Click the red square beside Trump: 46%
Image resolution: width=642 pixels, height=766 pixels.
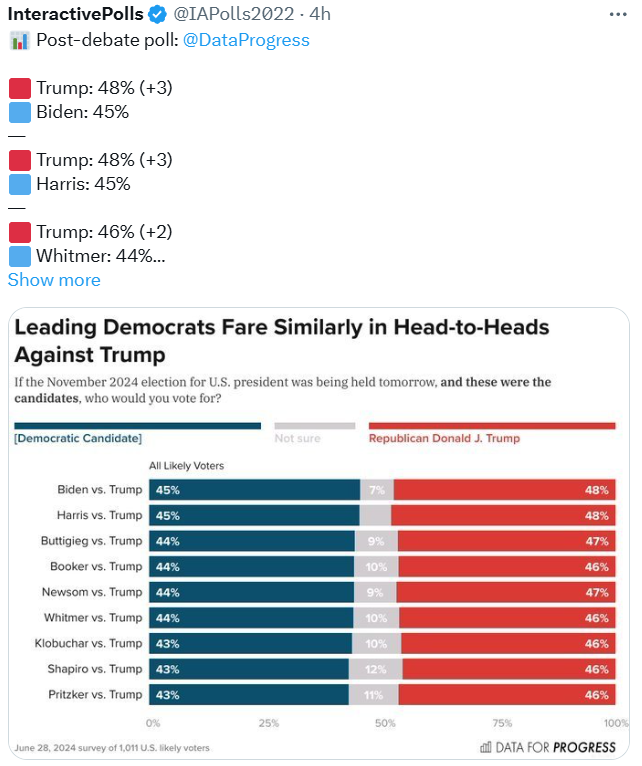[19, 232]
